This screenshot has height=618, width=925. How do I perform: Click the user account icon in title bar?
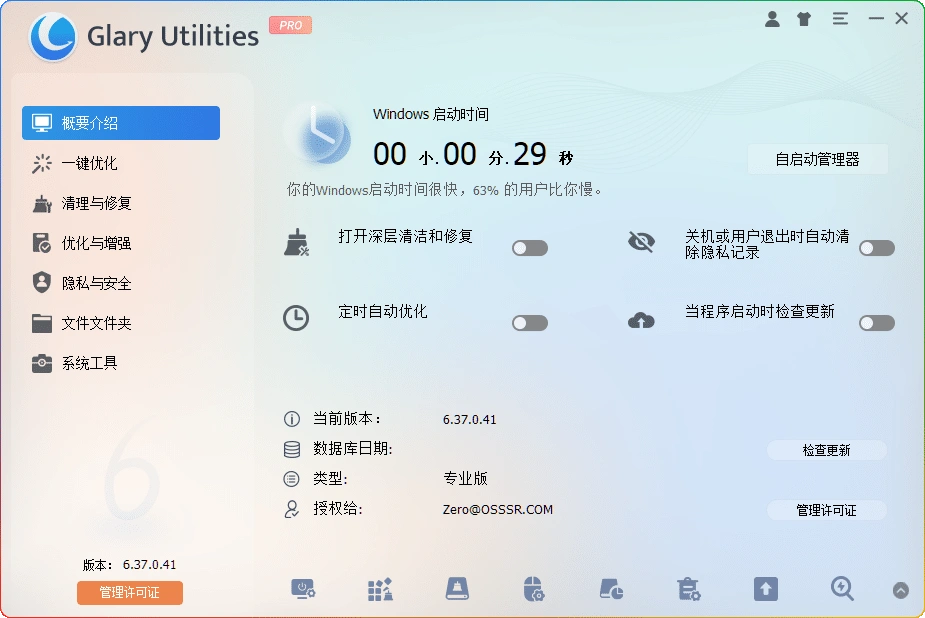(772, 18)
